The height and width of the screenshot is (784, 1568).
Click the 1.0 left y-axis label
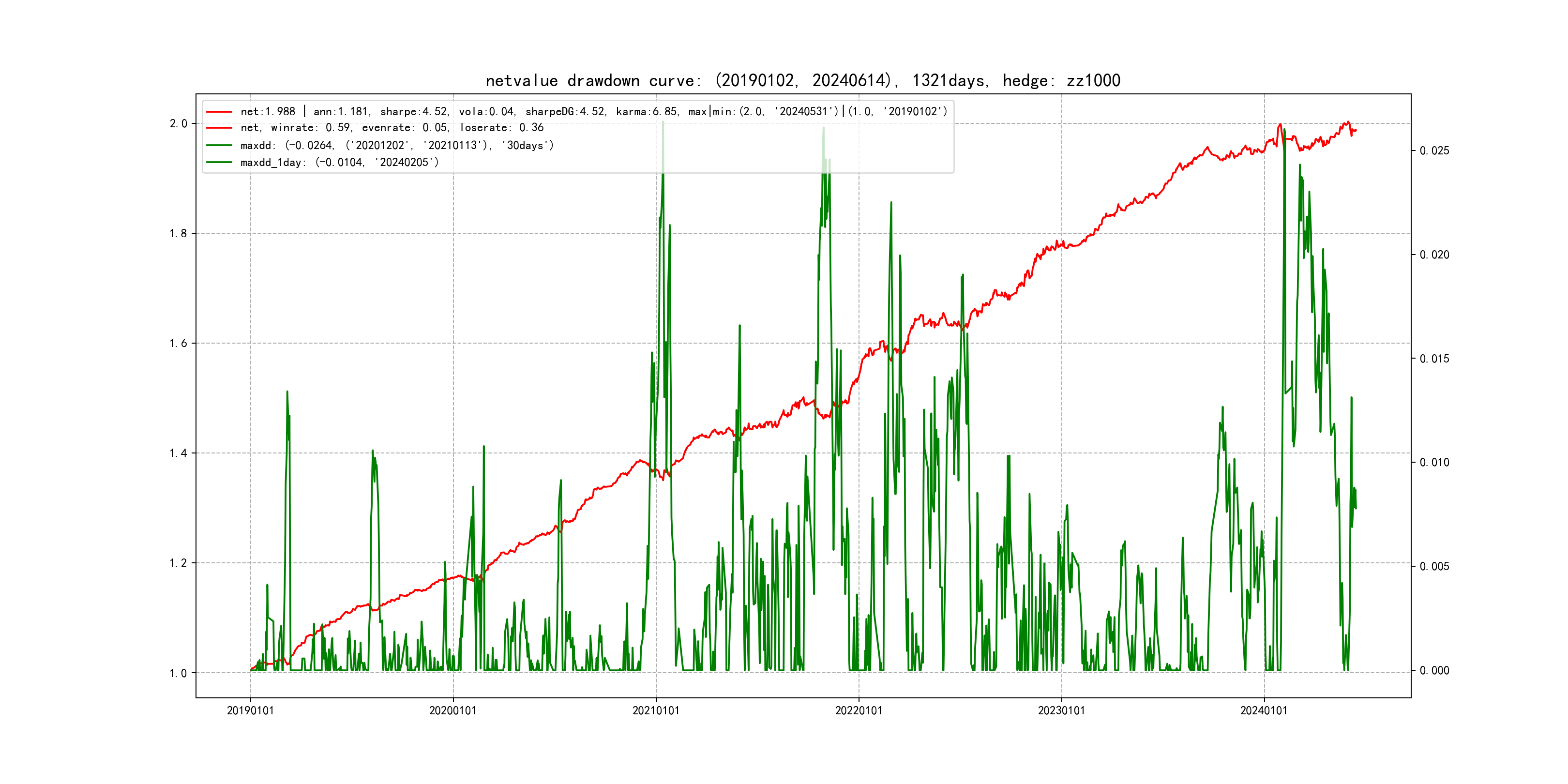(x=179, y=673)
